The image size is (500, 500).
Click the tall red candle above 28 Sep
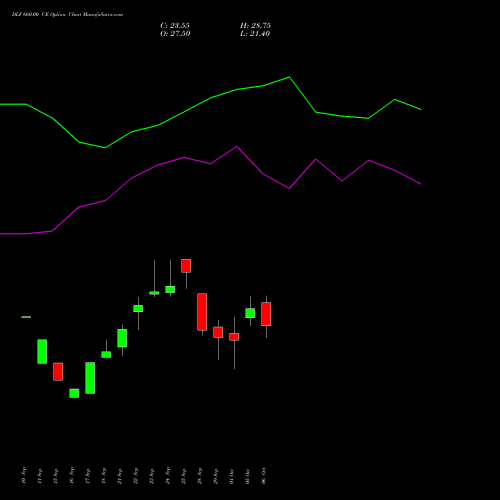[x=202, y=312]
